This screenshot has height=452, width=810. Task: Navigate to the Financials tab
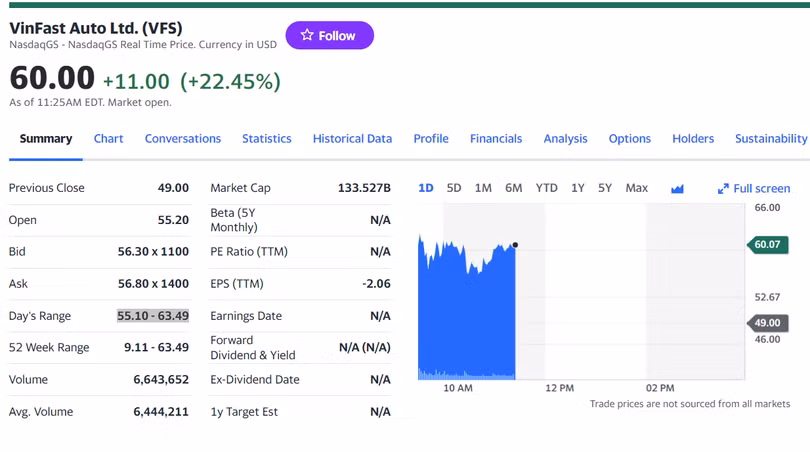[x=496, y=139]
